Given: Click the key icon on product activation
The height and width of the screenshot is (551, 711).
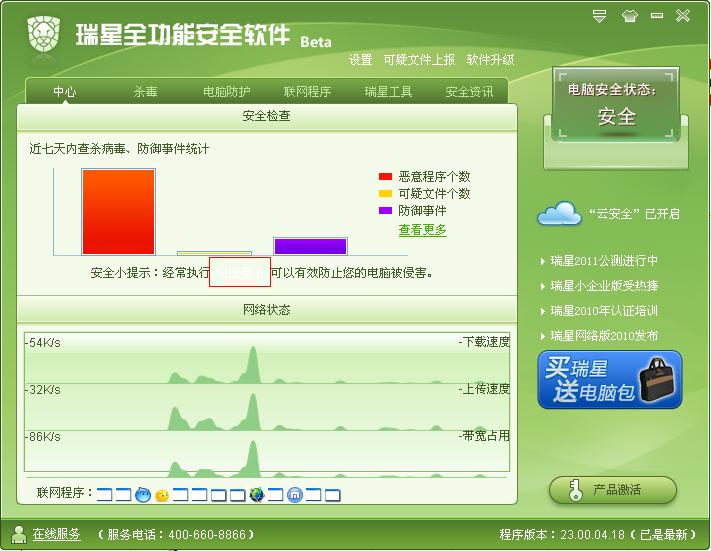Looking at the screenshot, I should [x=575, y=490].
